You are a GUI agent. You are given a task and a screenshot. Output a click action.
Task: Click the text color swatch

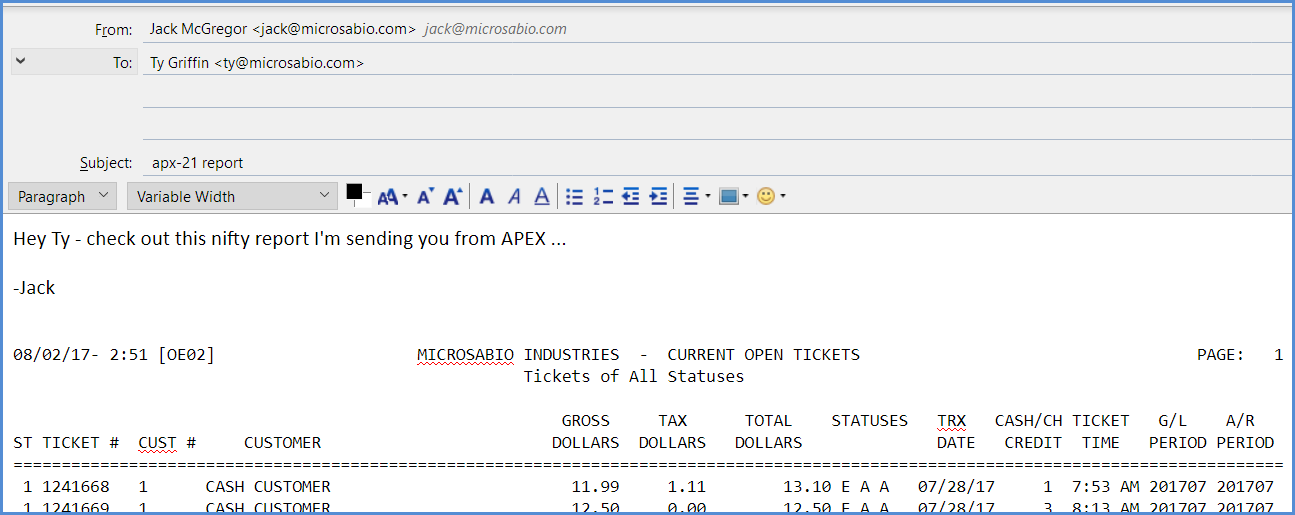tap(354, 191)
